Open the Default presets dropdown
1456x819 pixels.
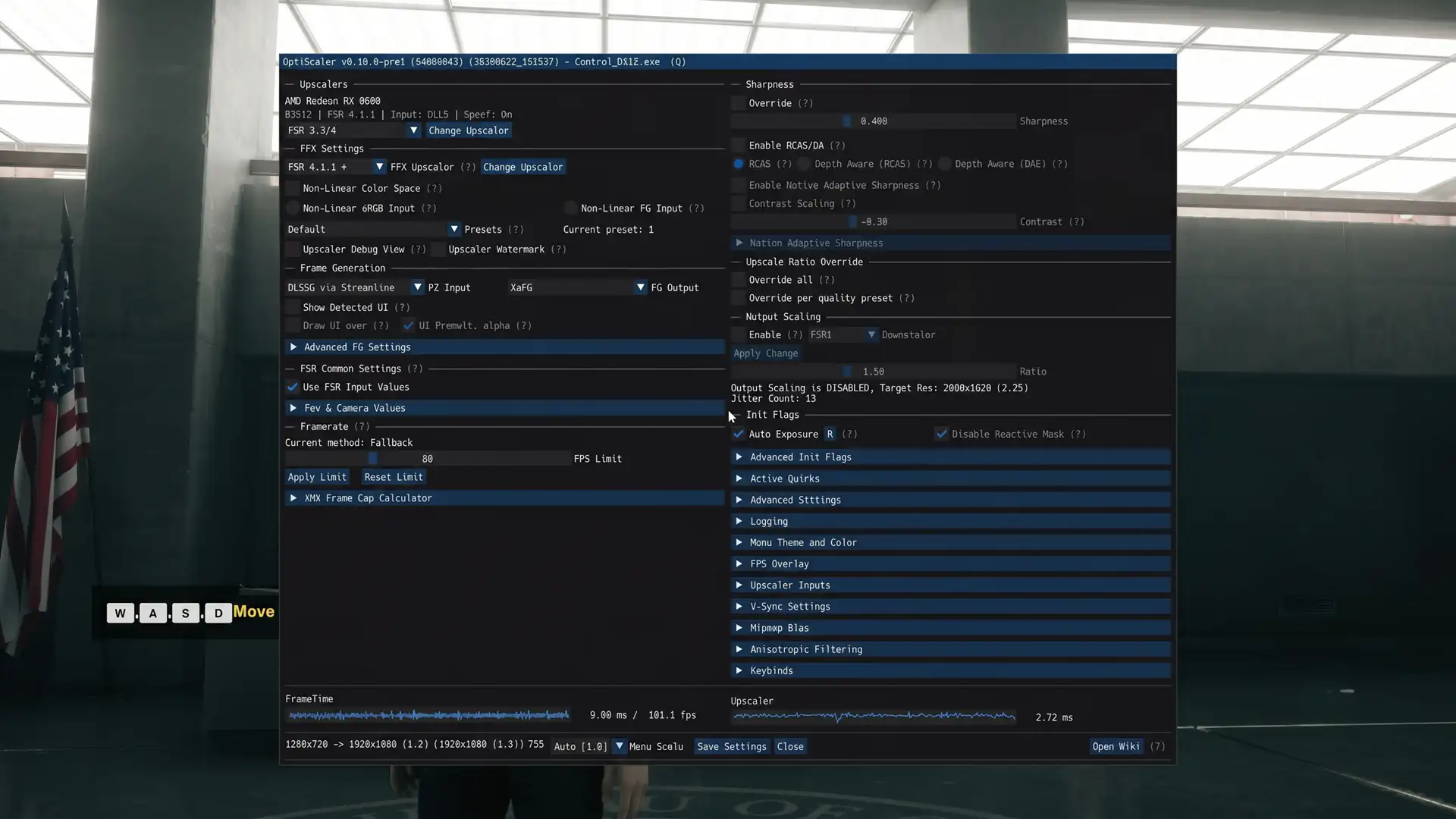tap(373, 229)
